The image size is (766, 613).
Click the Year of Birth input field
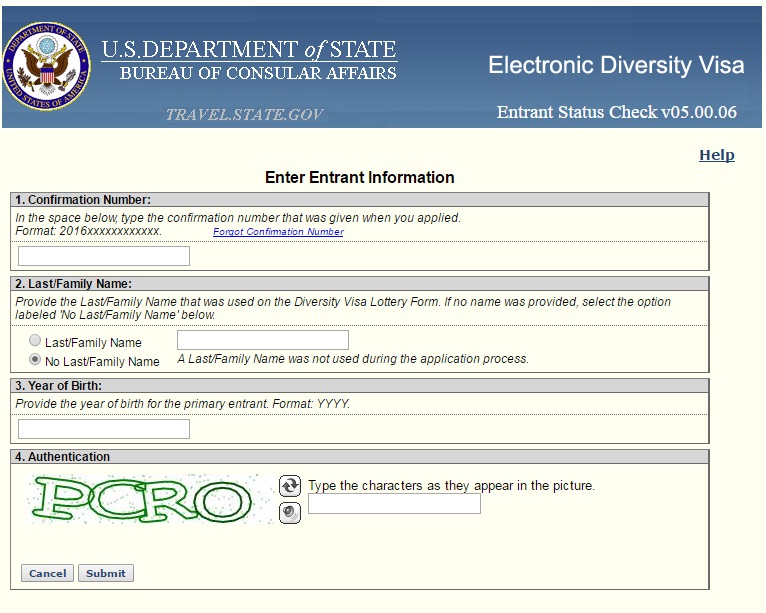pos(104,429)
